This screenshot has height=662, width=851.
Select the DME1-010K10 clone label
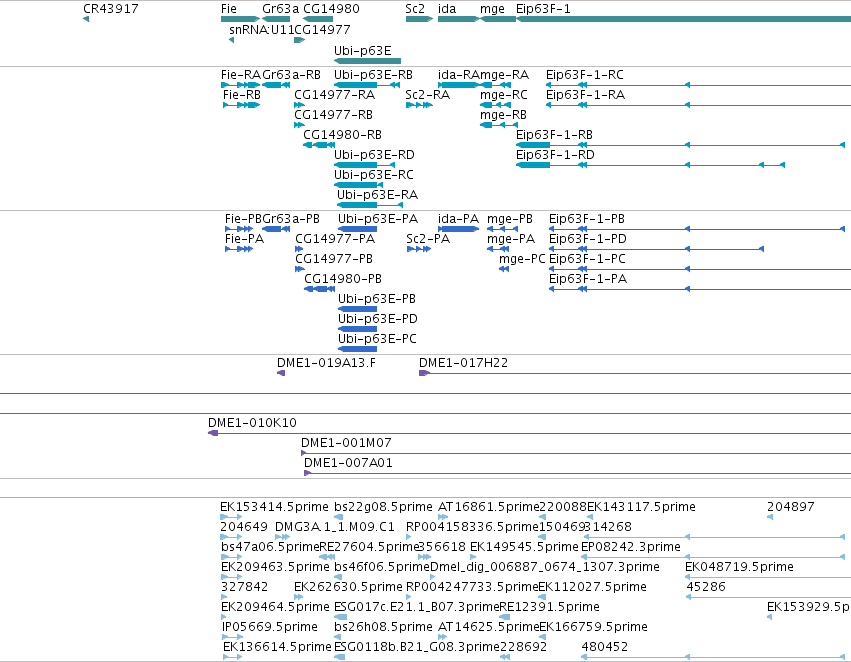252,423
